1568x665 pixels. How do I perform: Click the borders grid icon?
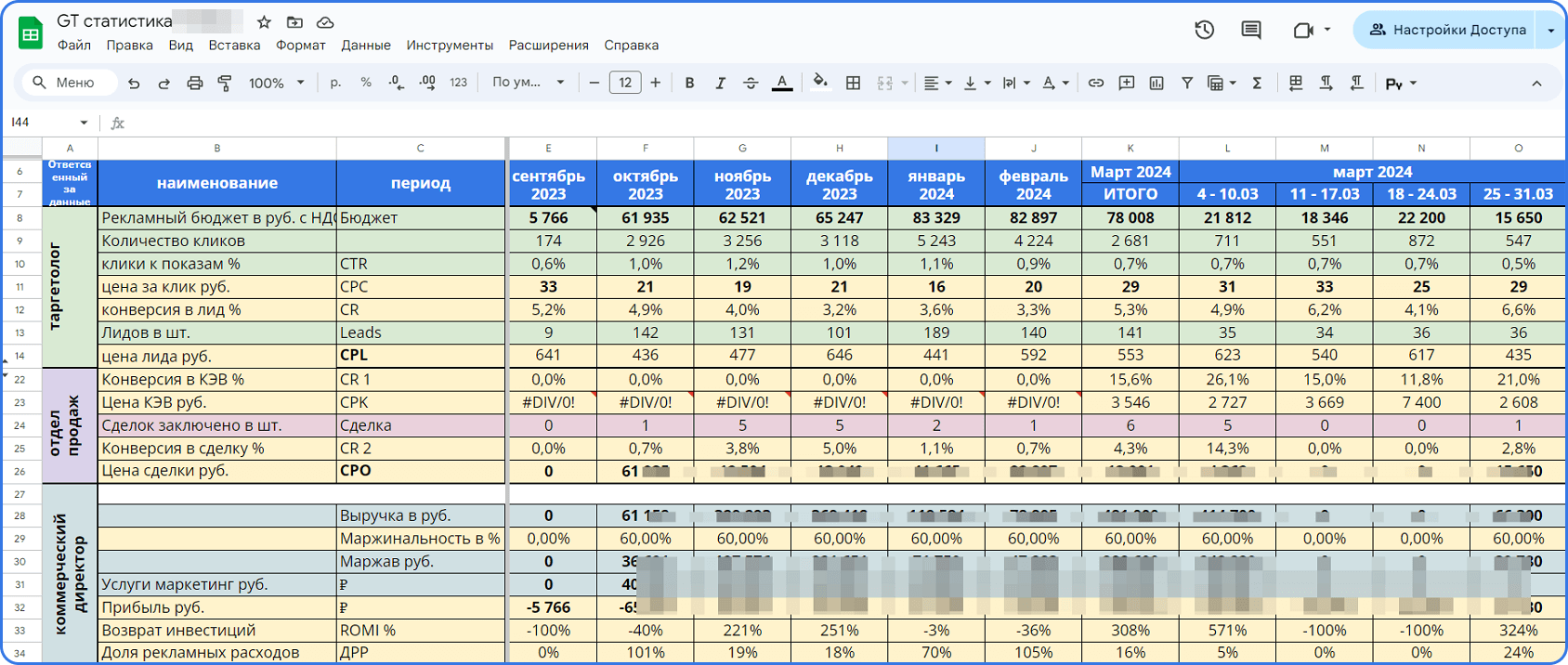(853, 83)
